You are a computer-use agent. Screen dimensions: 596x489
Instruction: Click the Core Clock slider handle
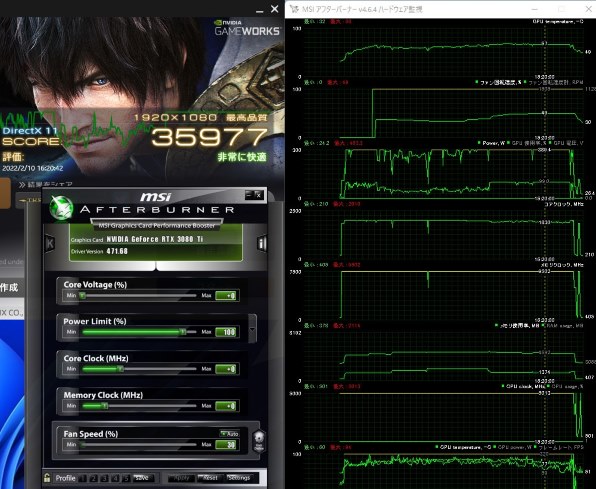point(120,369)
